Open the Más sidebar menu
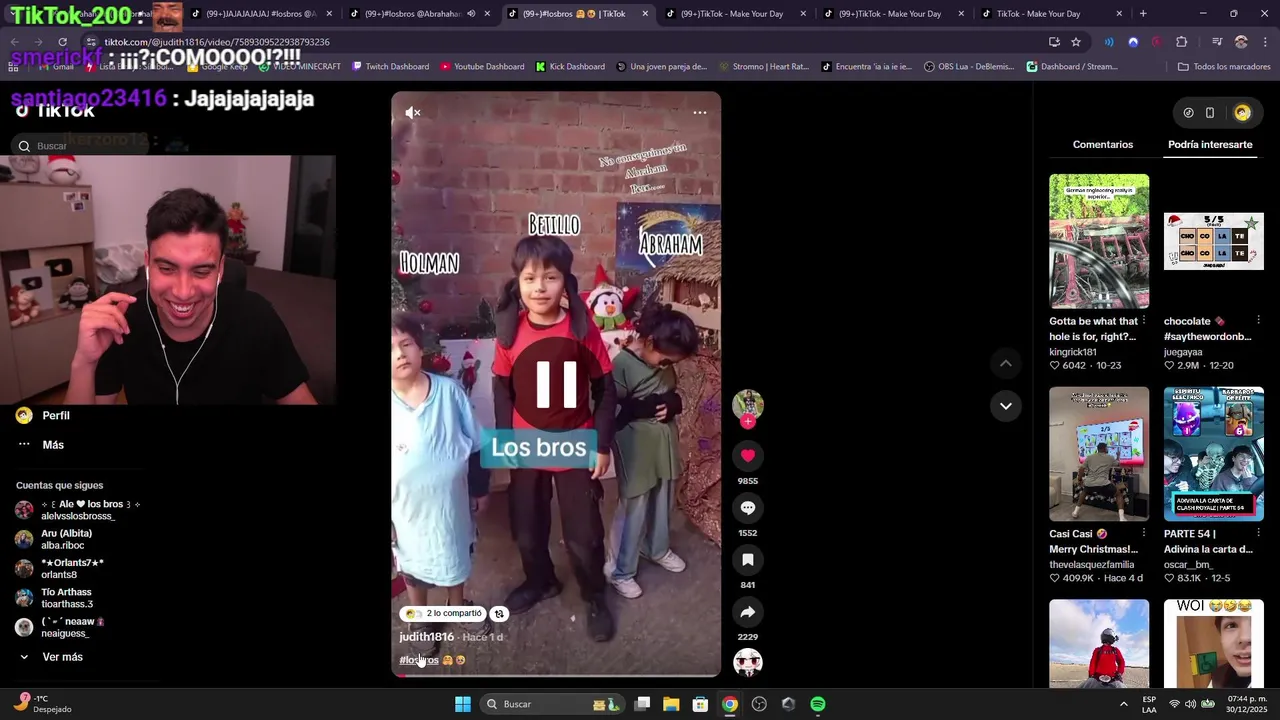Screen dimensions: 1280x720 (53, 445)
